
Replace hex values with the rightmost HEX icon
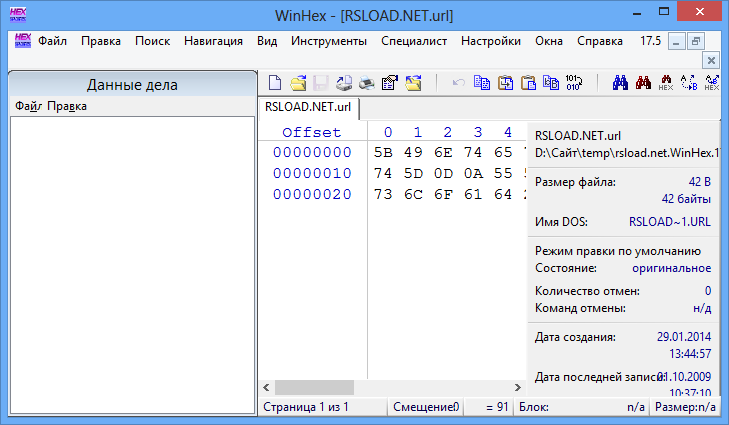pos(712,83)
